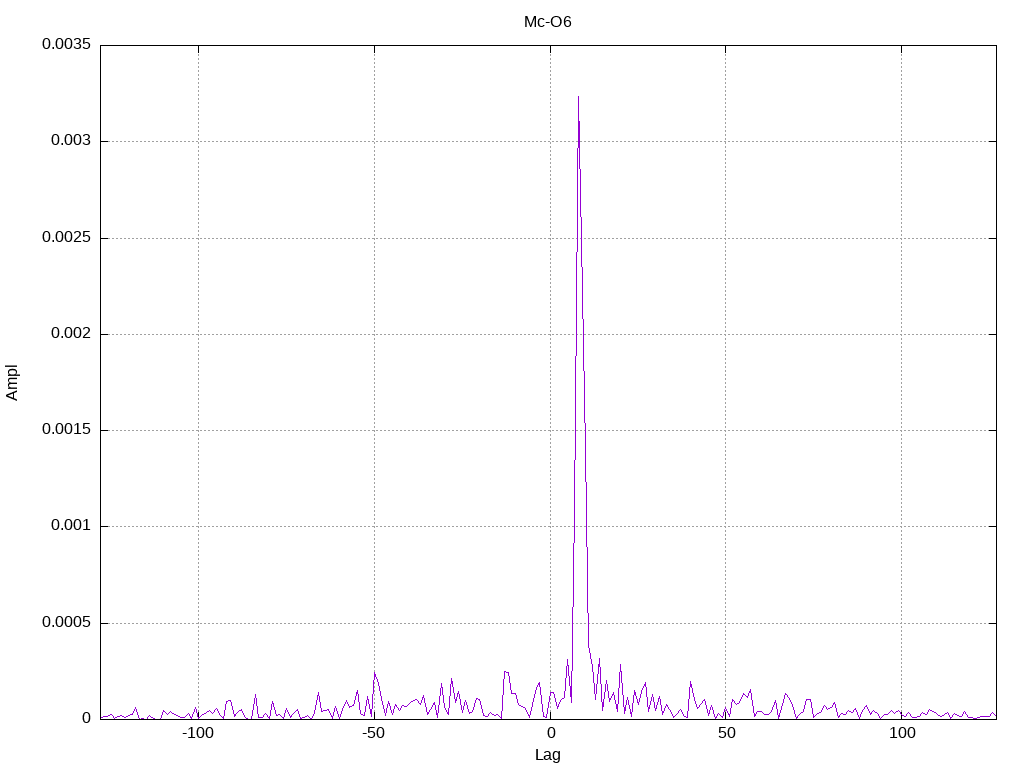1024x768 pixels.
Task: Click the plot title Mc-O6
Action: pyautogui.click(x=547, y=22)
